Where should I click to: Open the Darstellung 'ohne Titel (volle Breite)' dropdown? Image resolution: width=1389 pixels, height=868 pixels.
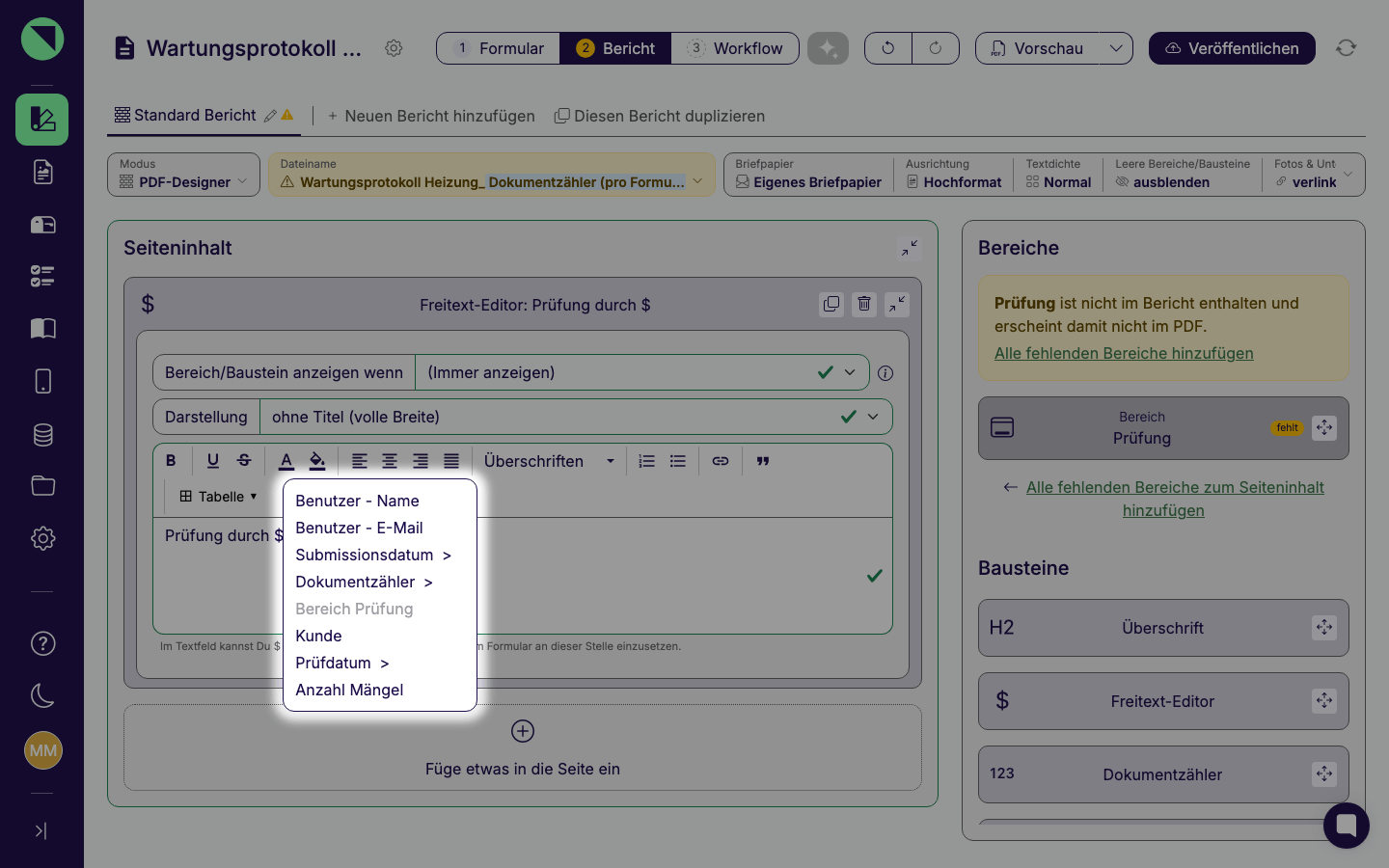(x=576, y=417)
